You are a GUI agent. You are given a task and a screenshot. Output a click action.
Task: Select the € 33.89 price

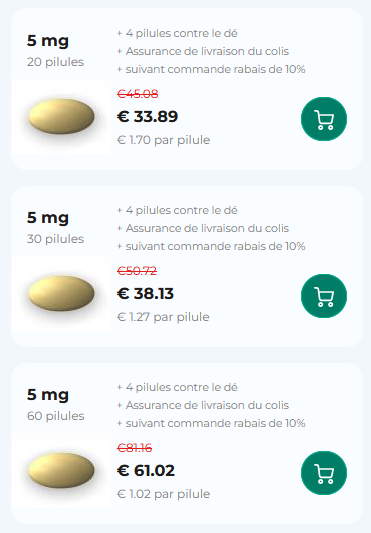coord(147,117)
